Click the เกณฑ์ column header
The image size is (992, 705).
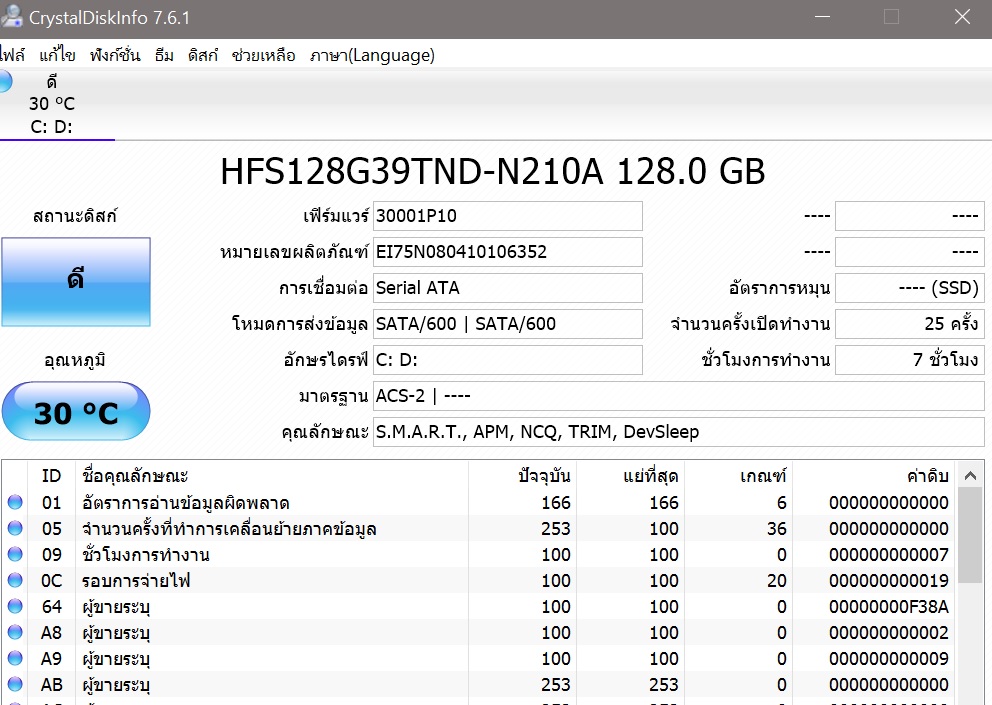[739, 476]
